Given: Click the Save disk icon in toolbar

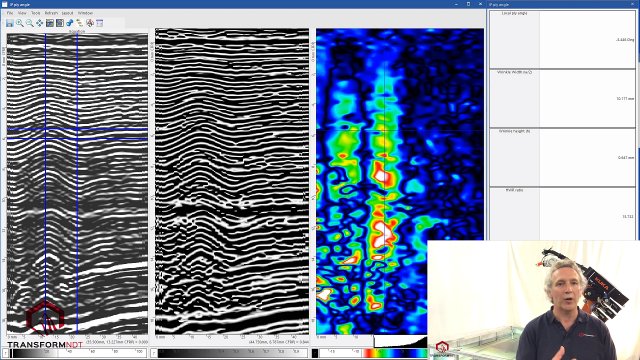Looking at the screenshot, I should click(10, 23).
